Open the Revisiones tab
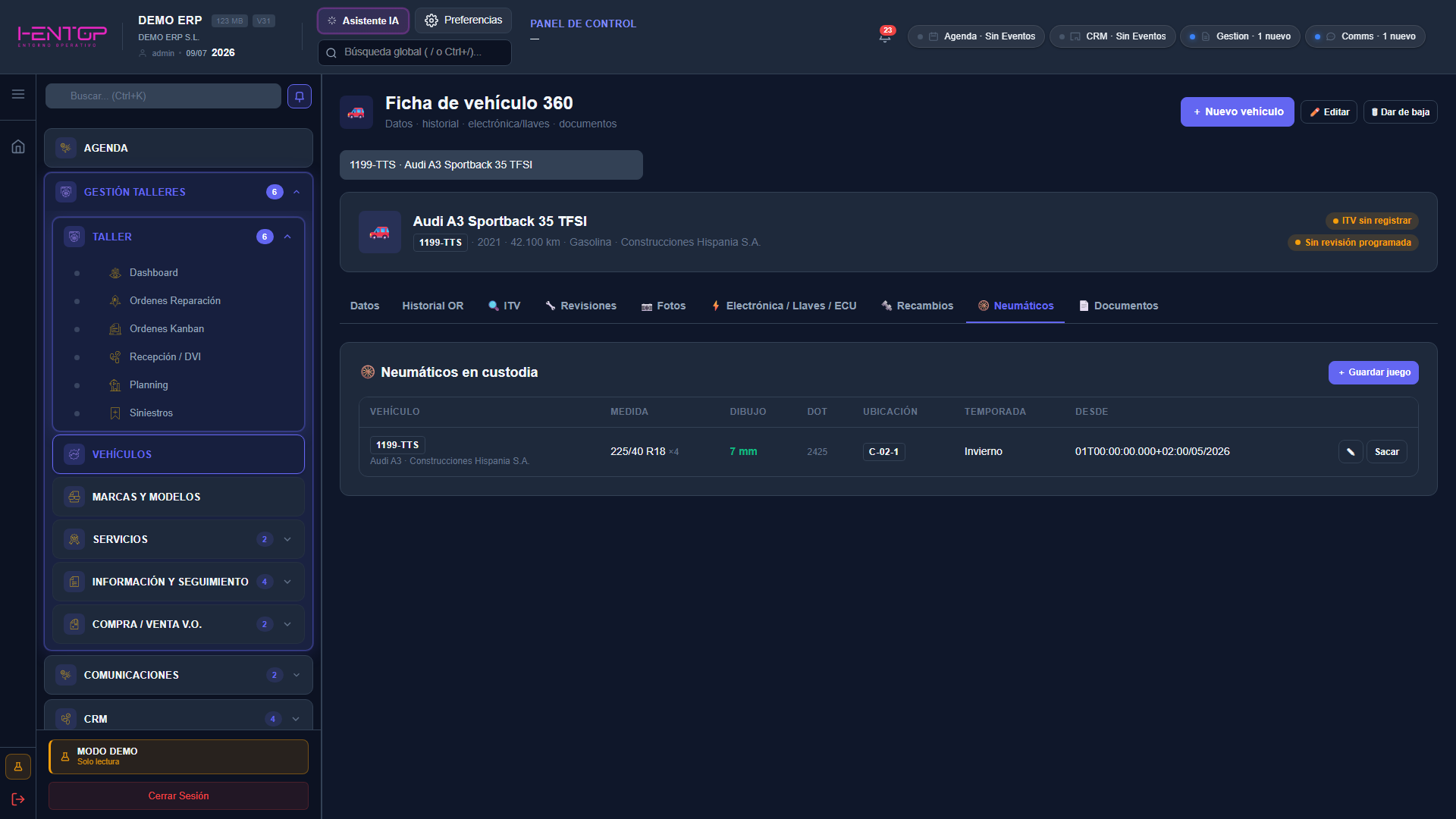1456x819 pixels. point(581,306)
